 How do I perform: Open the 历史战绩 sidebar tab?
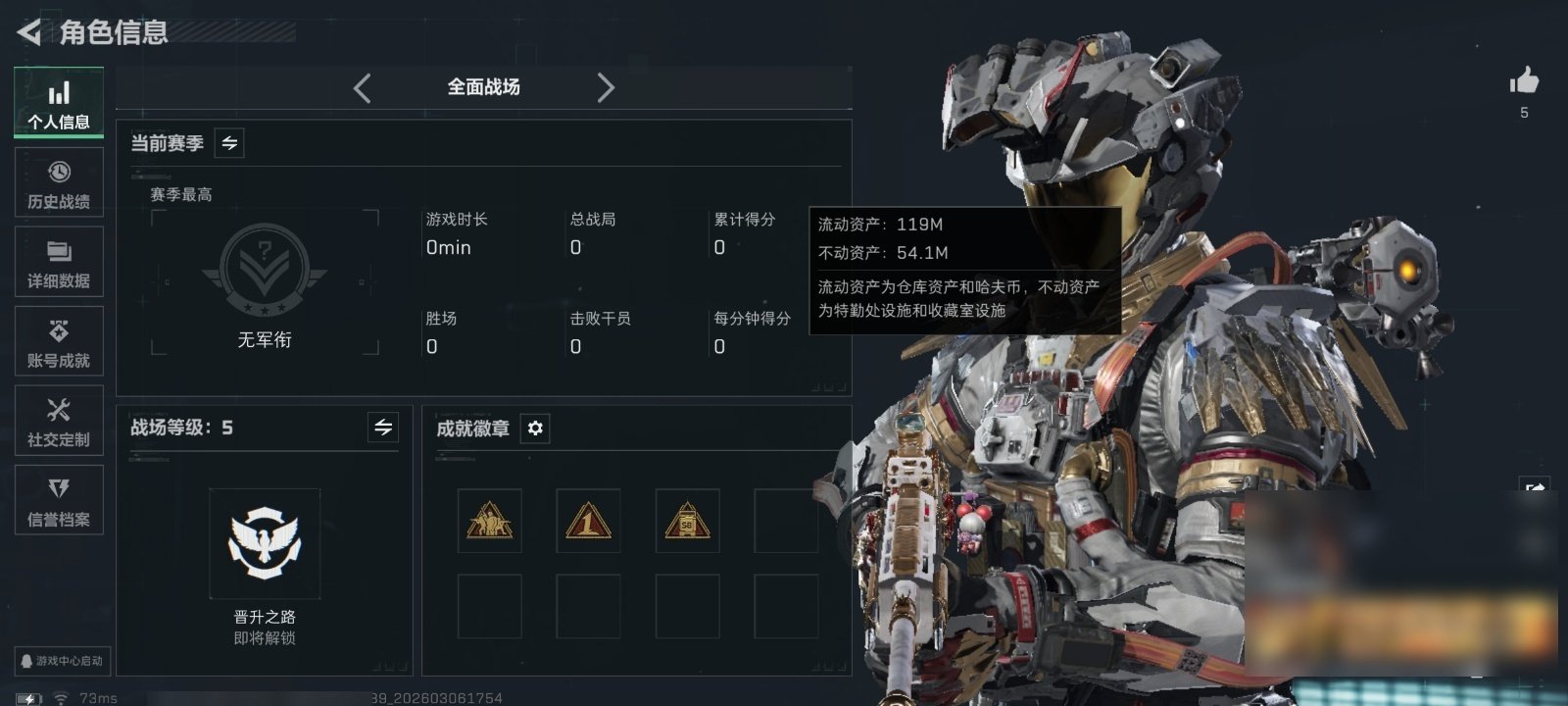[x=59, y=183]
